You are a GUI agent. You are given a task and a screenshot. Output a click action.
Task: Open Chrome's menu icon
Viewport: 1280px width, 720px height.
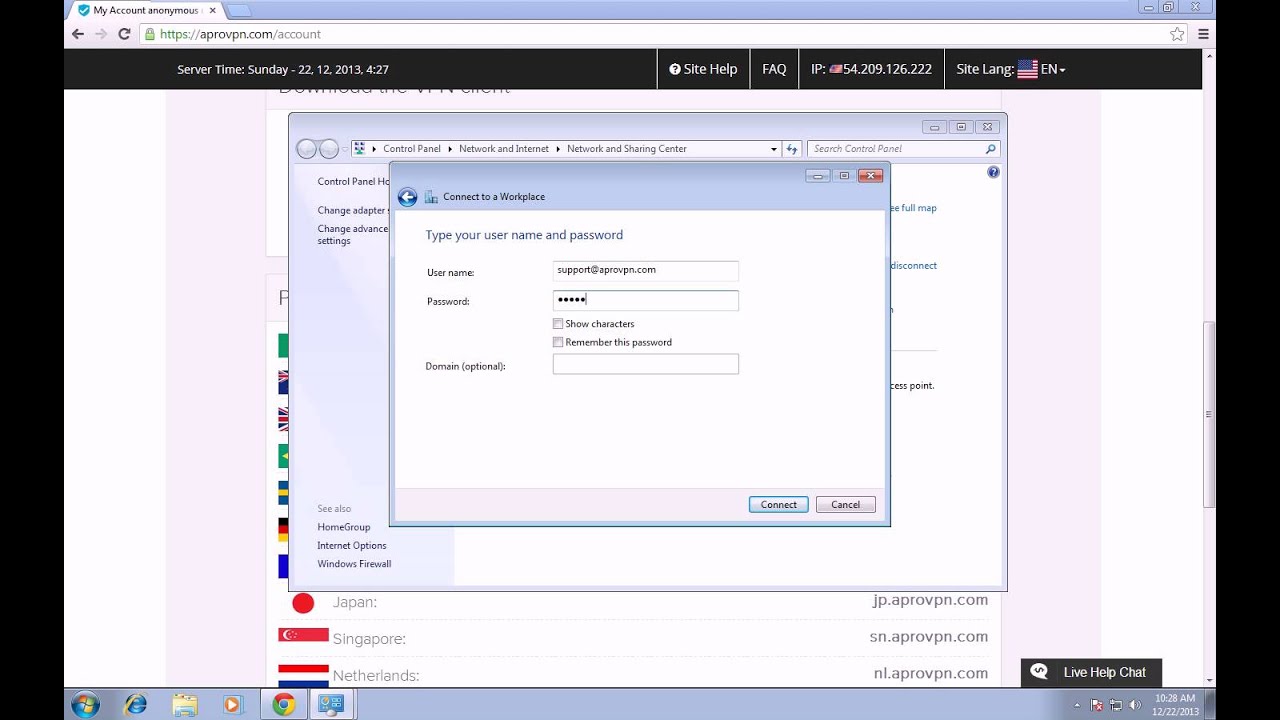point(1203,33)
